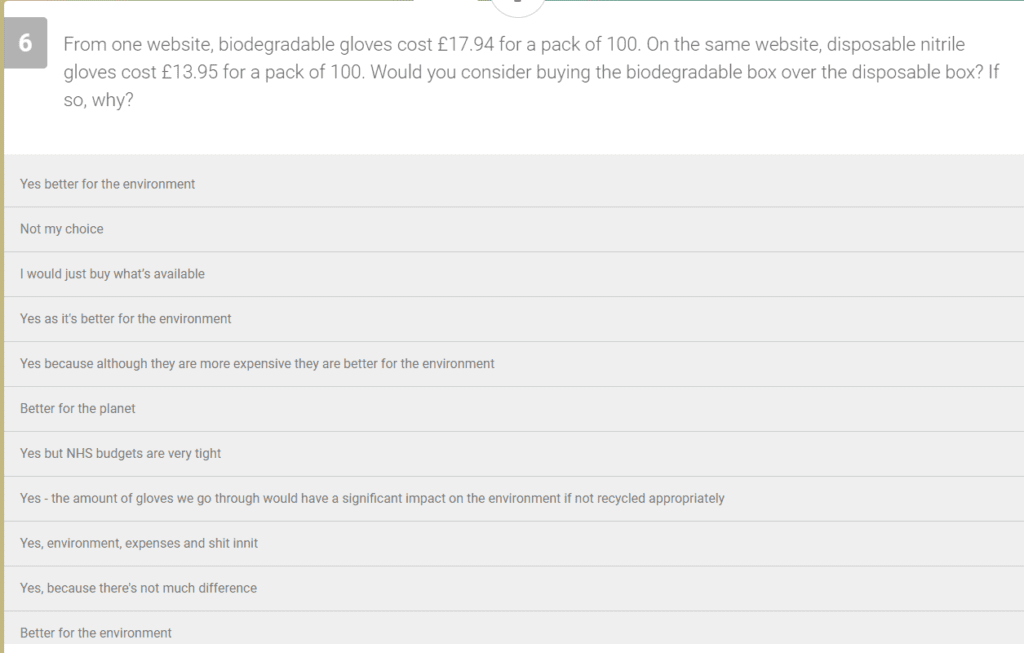Click the 'Better for the planet' response
Image resolution: width=1024 pixels, height=653 pixels.
[x=514, y=409]
